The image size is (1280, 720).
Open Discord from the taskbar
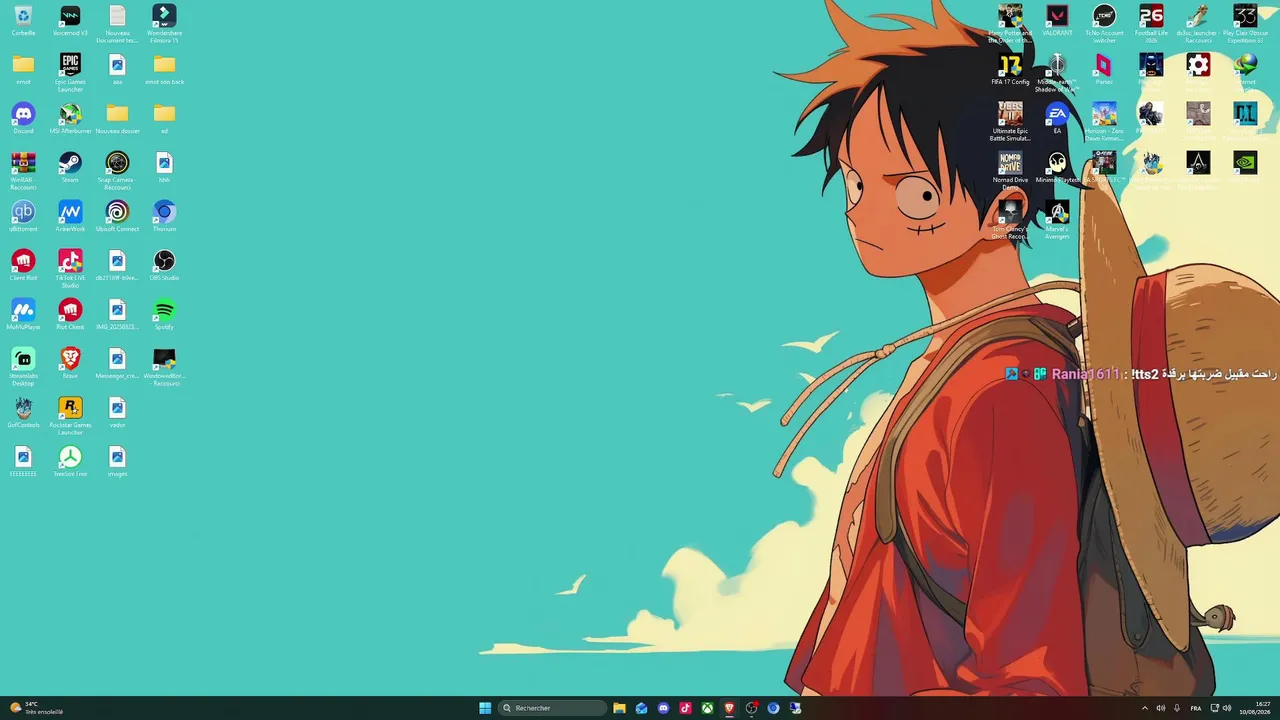click(663, 708)
